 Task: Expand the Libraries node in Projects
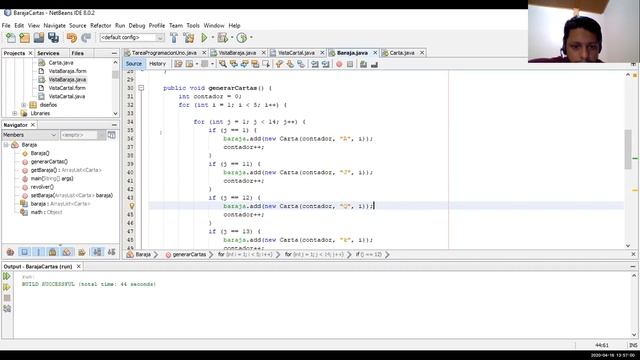click(x=15, y=113)
